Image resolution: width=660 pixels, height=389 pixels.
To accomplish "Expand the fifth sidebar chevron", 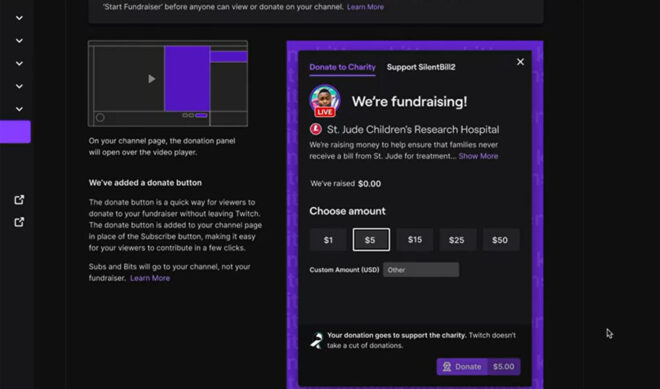I will point(19,109).
